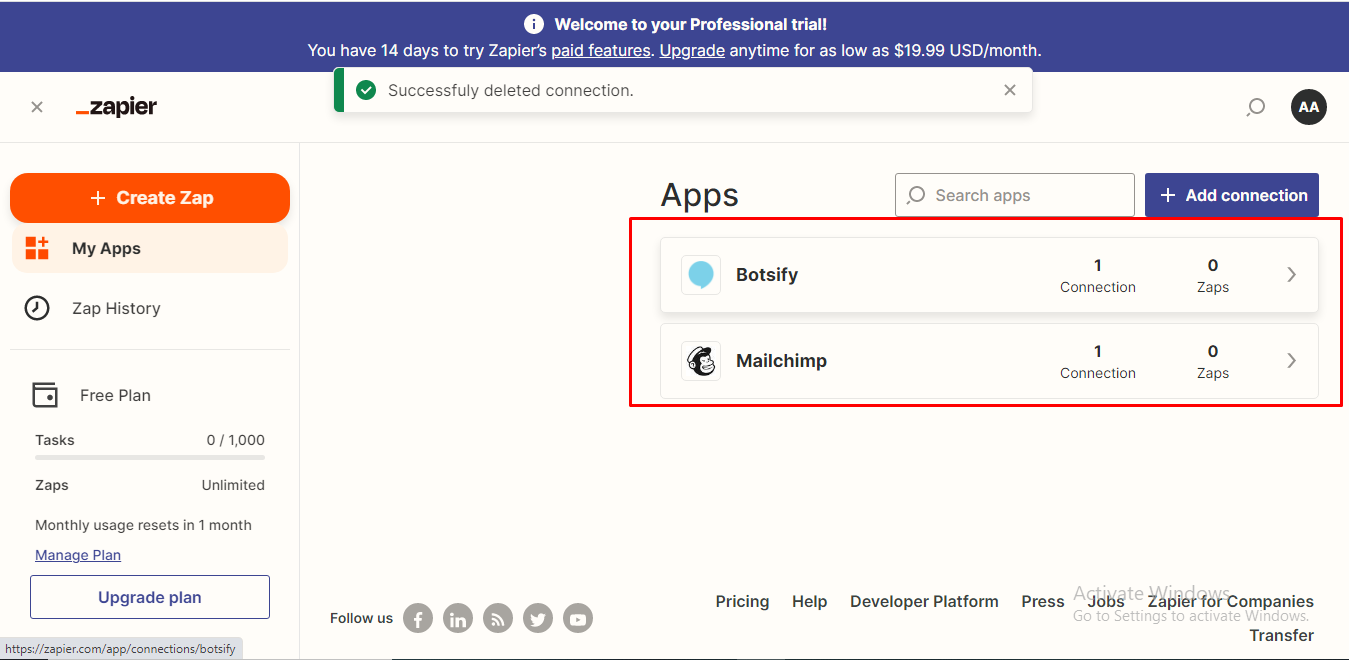Viewport: 1349px width, 660px height.
Task: Click the Transfer footer link
Action: coord(1282,635)
